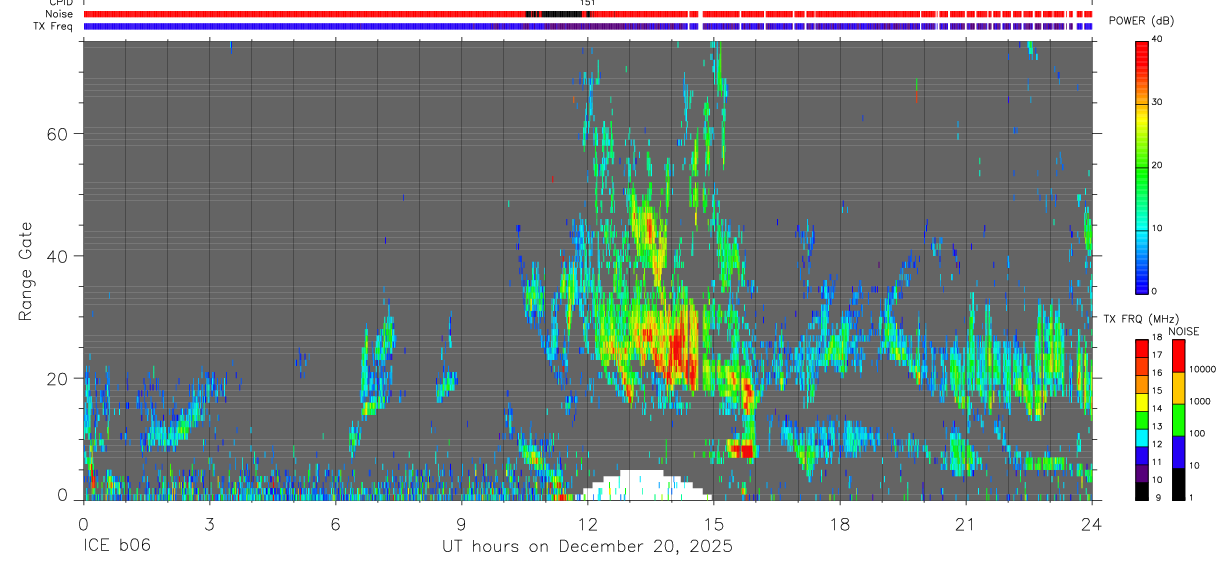This screenshot has width=1228, height=567.
Task: Select the "20" tick label on the Range Gate axis
Action: pos(59,378)
